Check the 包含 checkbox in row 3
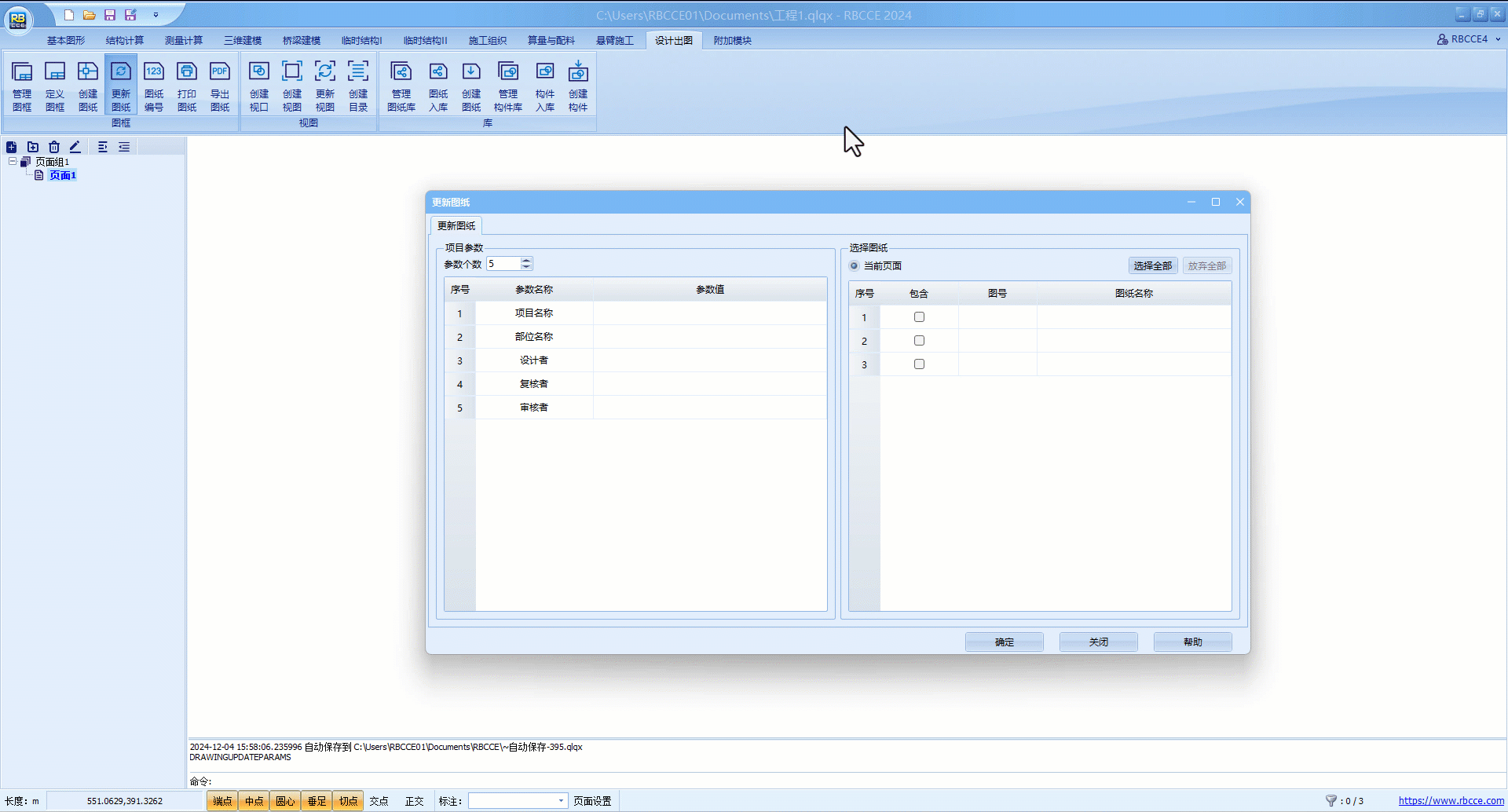Image resolution: width=1508 pixels, height=812 pixels. point(919,364)
